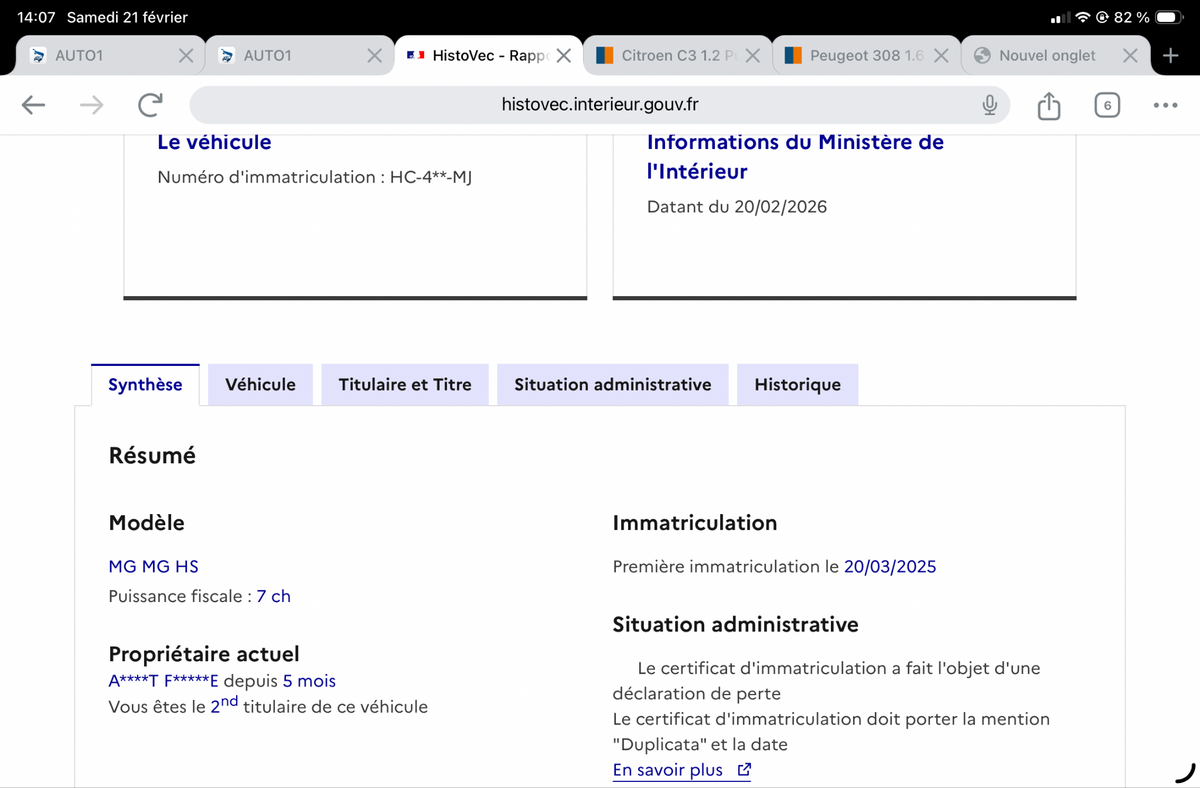Open the three-dots browser menu
The image size is (1200, 788).
click(x=1164, y=105)
